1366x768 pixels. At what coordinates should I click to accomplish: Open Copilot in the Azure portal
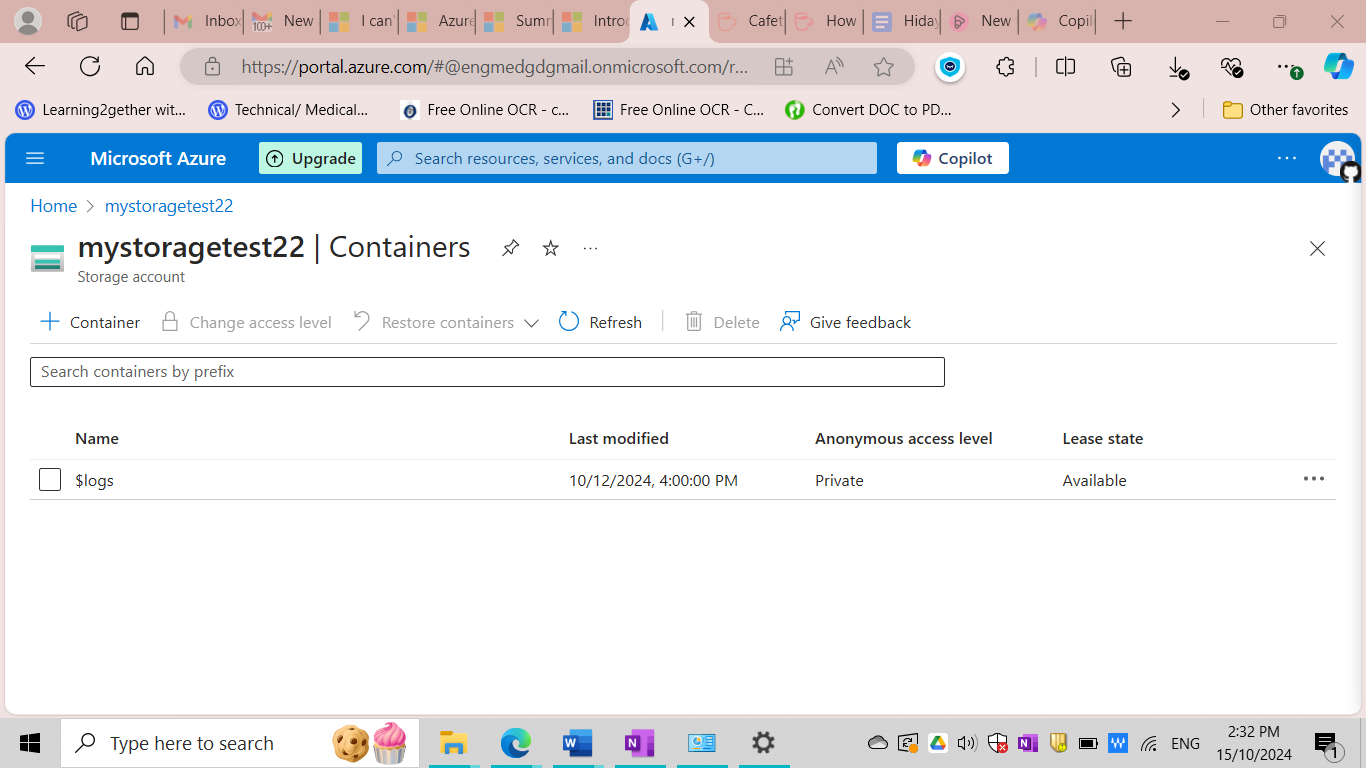[951, 158]
